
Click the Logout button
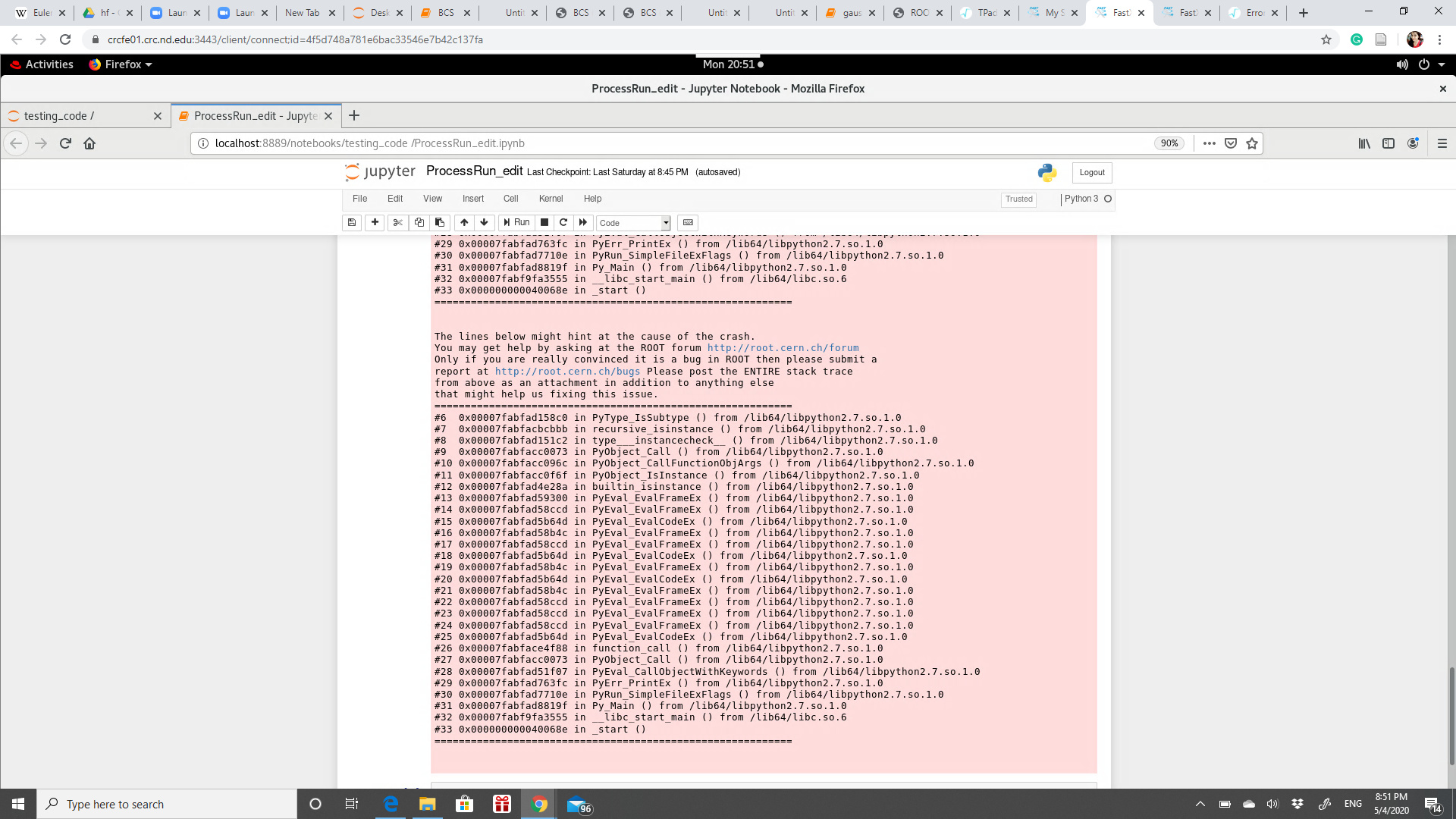tap(1092, 172)
